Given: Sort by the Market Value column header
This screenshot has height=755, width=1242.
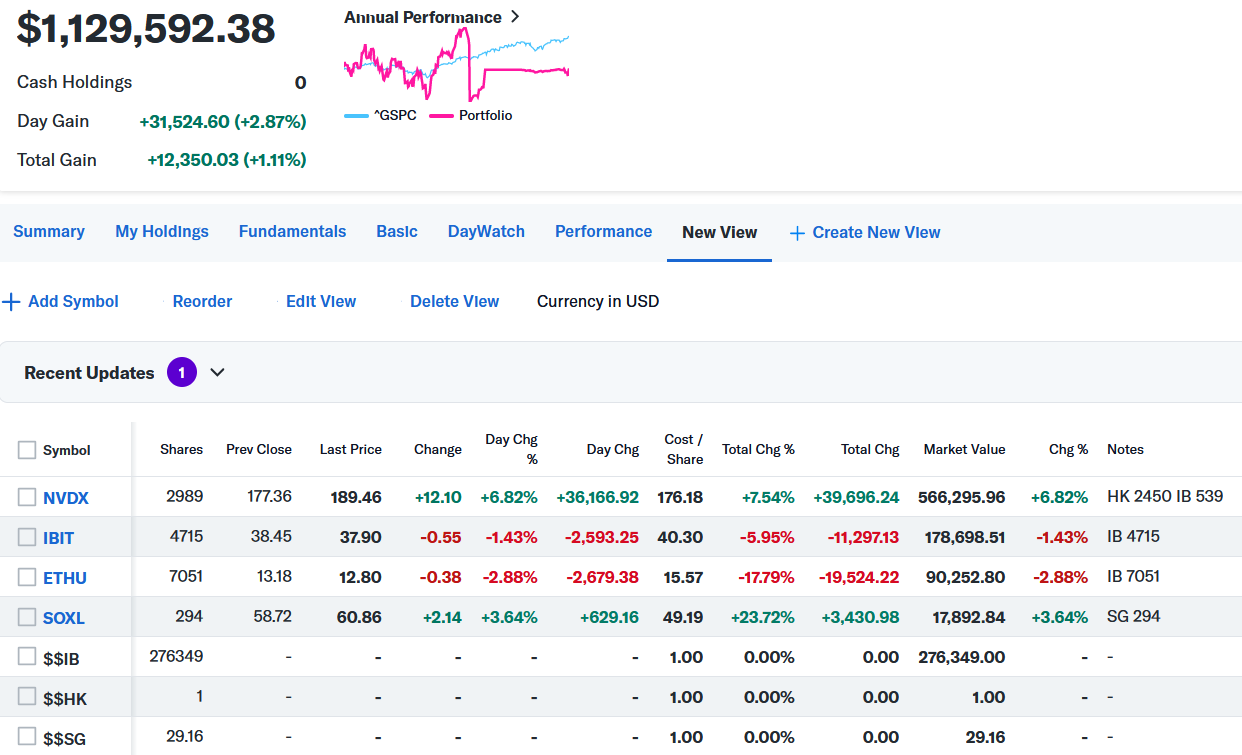Looking at the screenshot, I should (964, 450).
